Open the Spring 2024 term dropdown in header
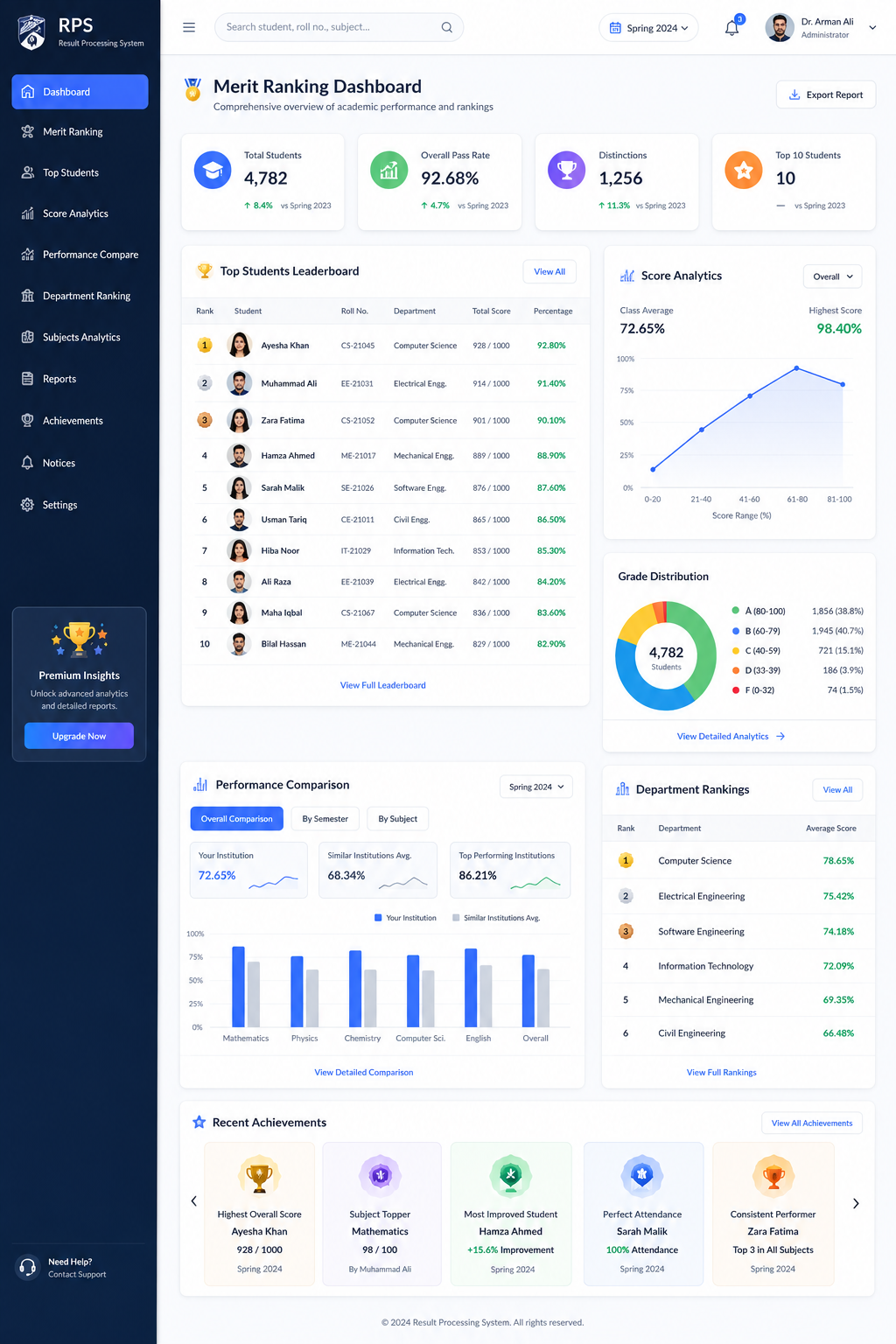This screenshot has height=1344, width=896. click(648, 28)
